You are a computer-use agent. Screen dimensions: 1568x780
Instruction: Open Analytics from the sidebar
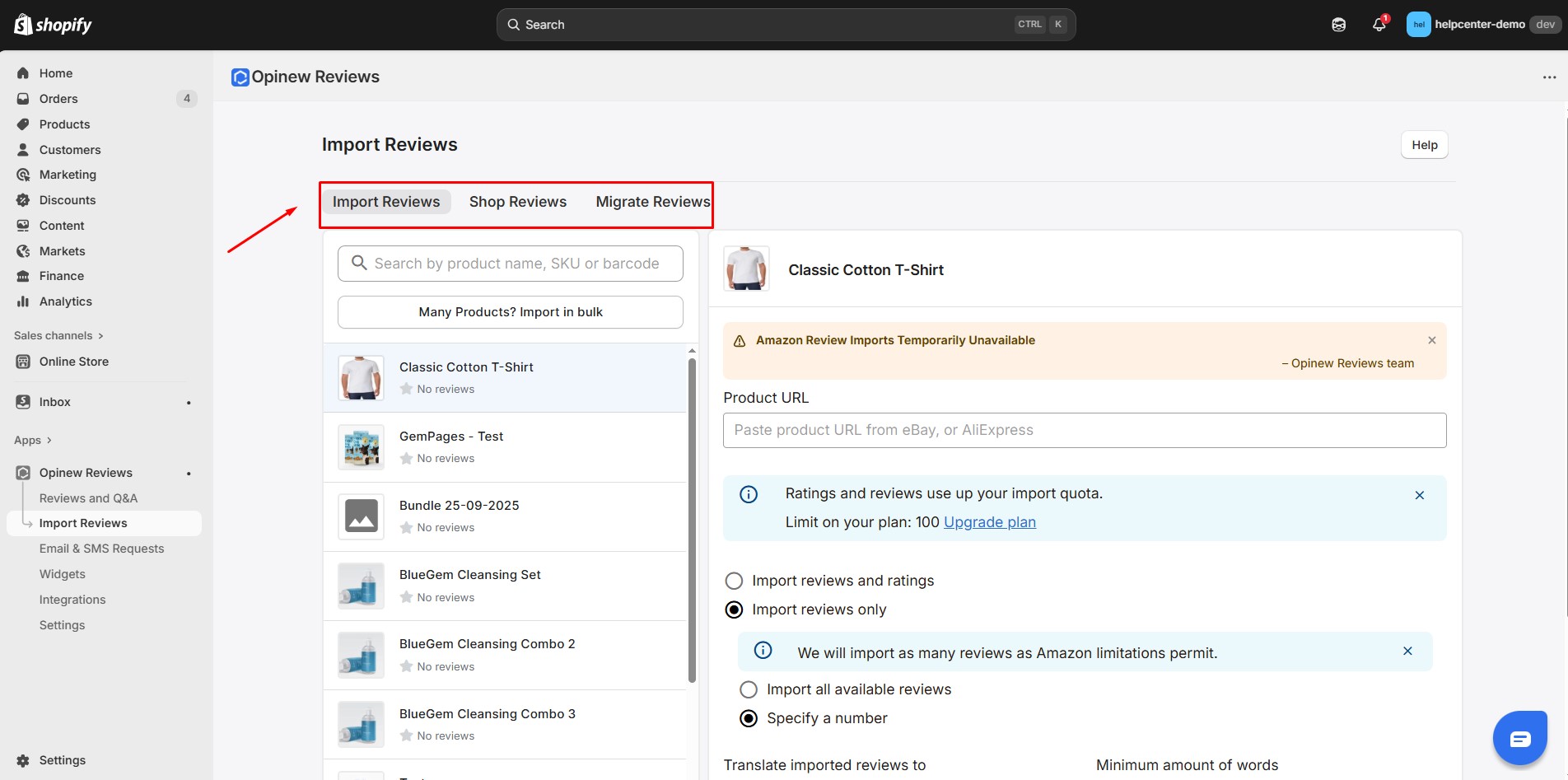coord(66,301)
